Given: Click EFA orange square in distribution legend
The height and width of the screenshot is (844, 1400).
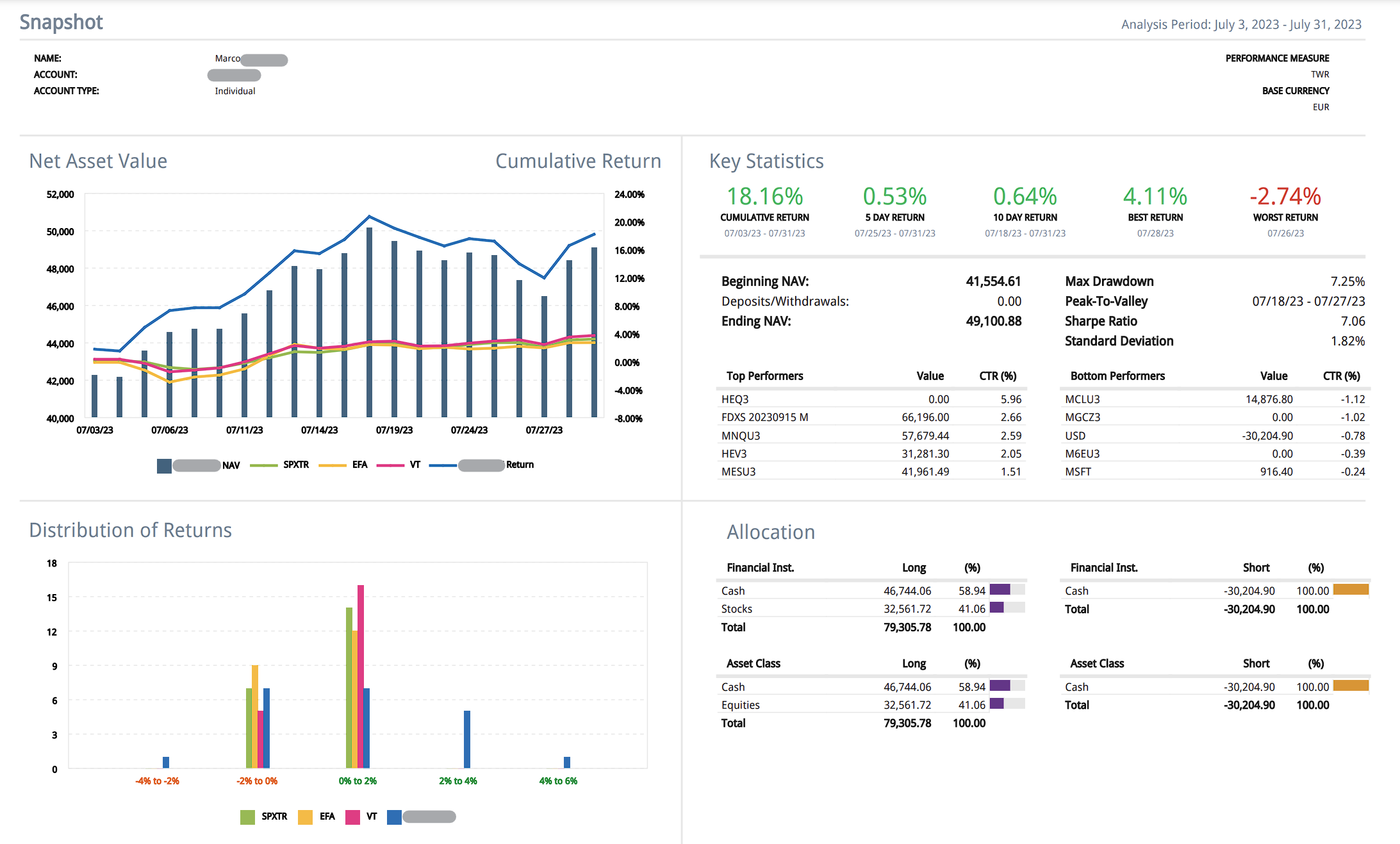Looking at the screenshot, I should 305,816.
